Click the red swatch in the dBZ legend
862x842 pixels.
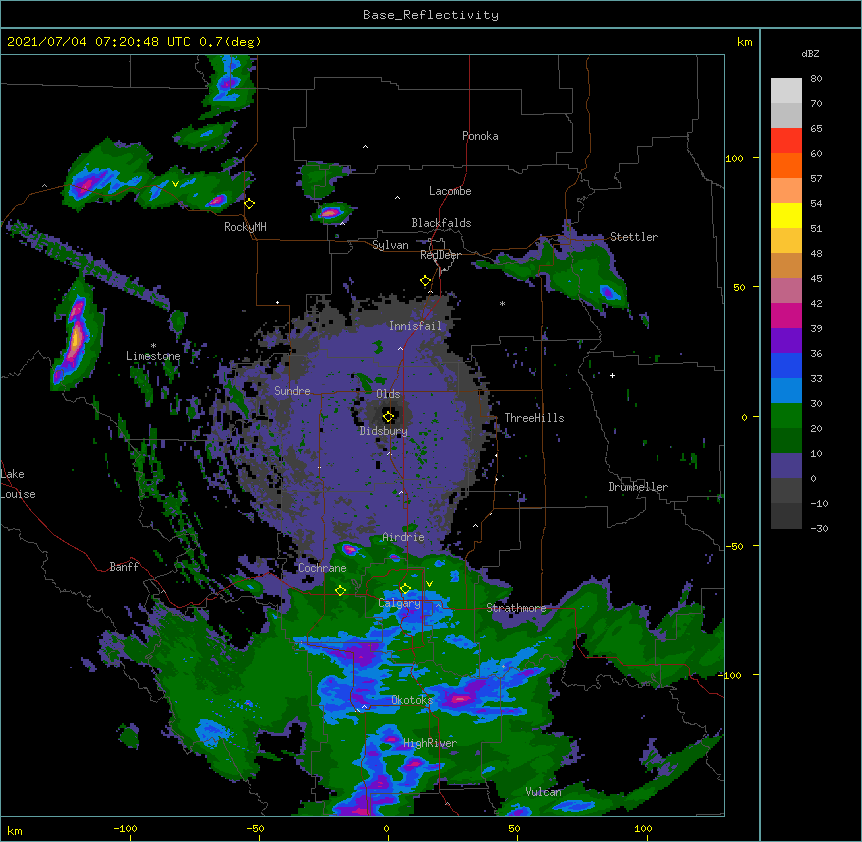click(786, 140)
